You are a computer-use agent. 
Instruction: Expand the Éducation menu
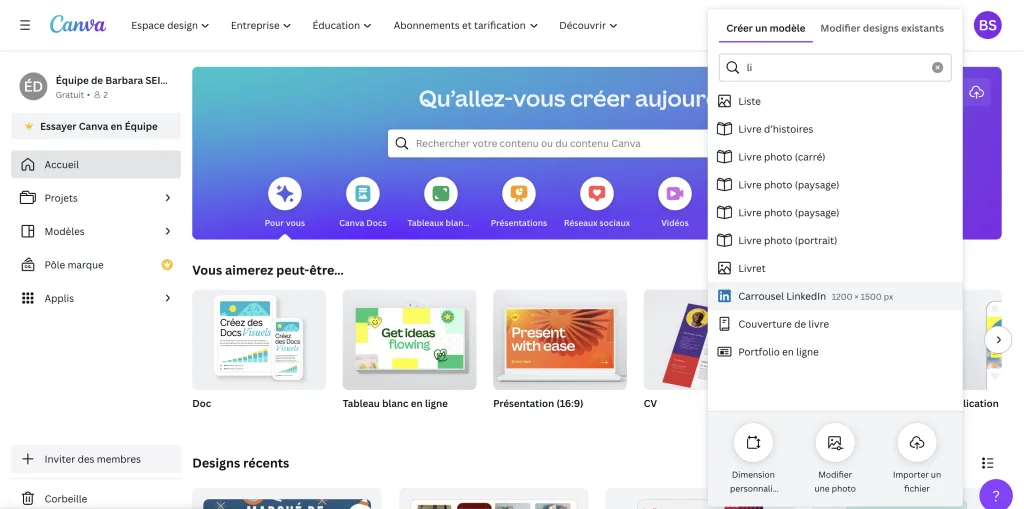[x=342, y=25]
